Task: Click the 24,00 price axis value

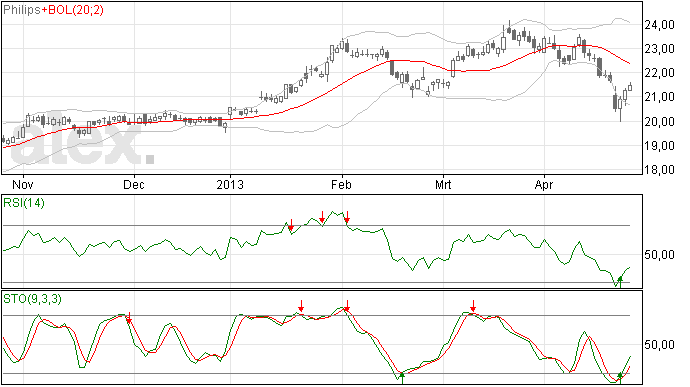Action: point(659,25)
